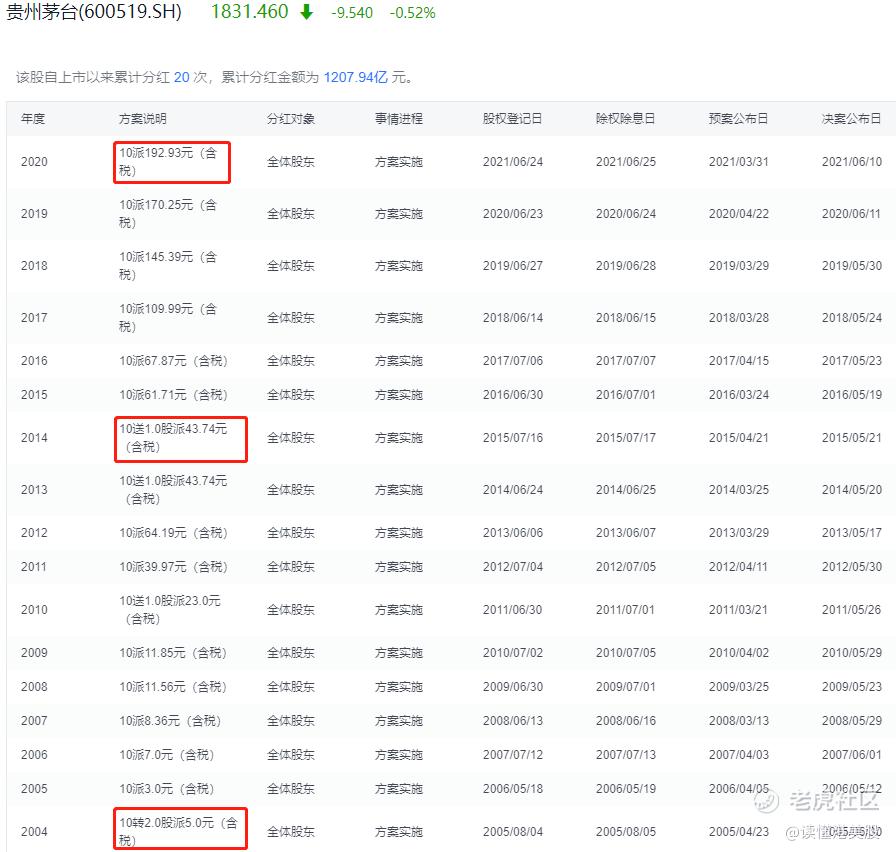
Task: Click the 股权登记日 column header
Action: [x=512, y=119]
